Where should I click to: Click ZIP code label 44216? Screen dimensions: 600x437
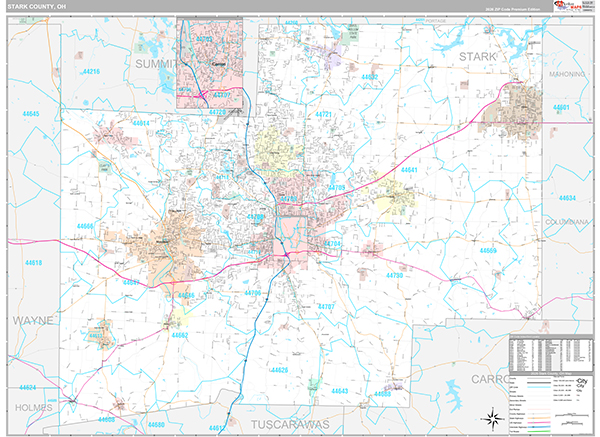(91, 71)
